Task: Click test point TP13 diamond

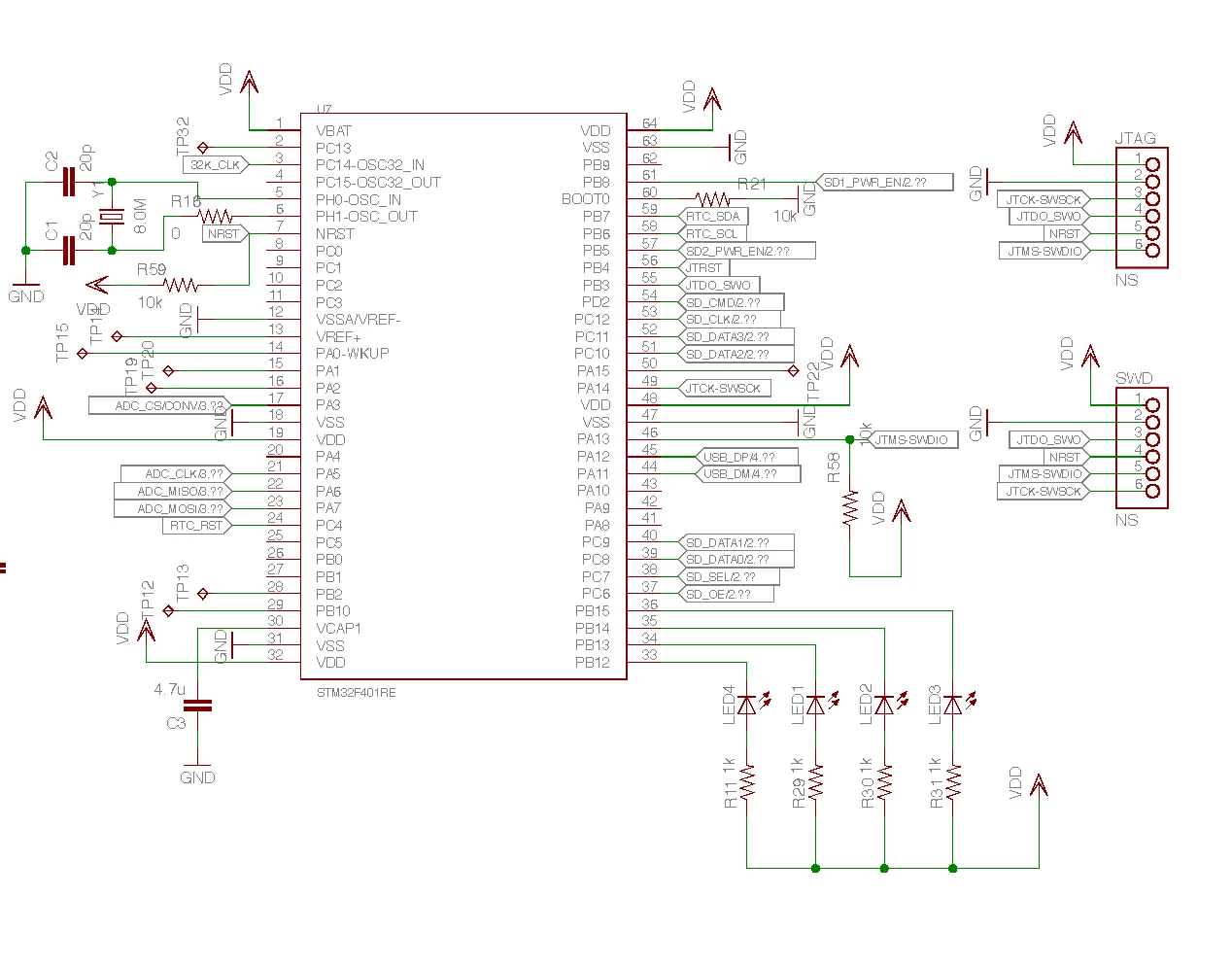Action: 203,594
